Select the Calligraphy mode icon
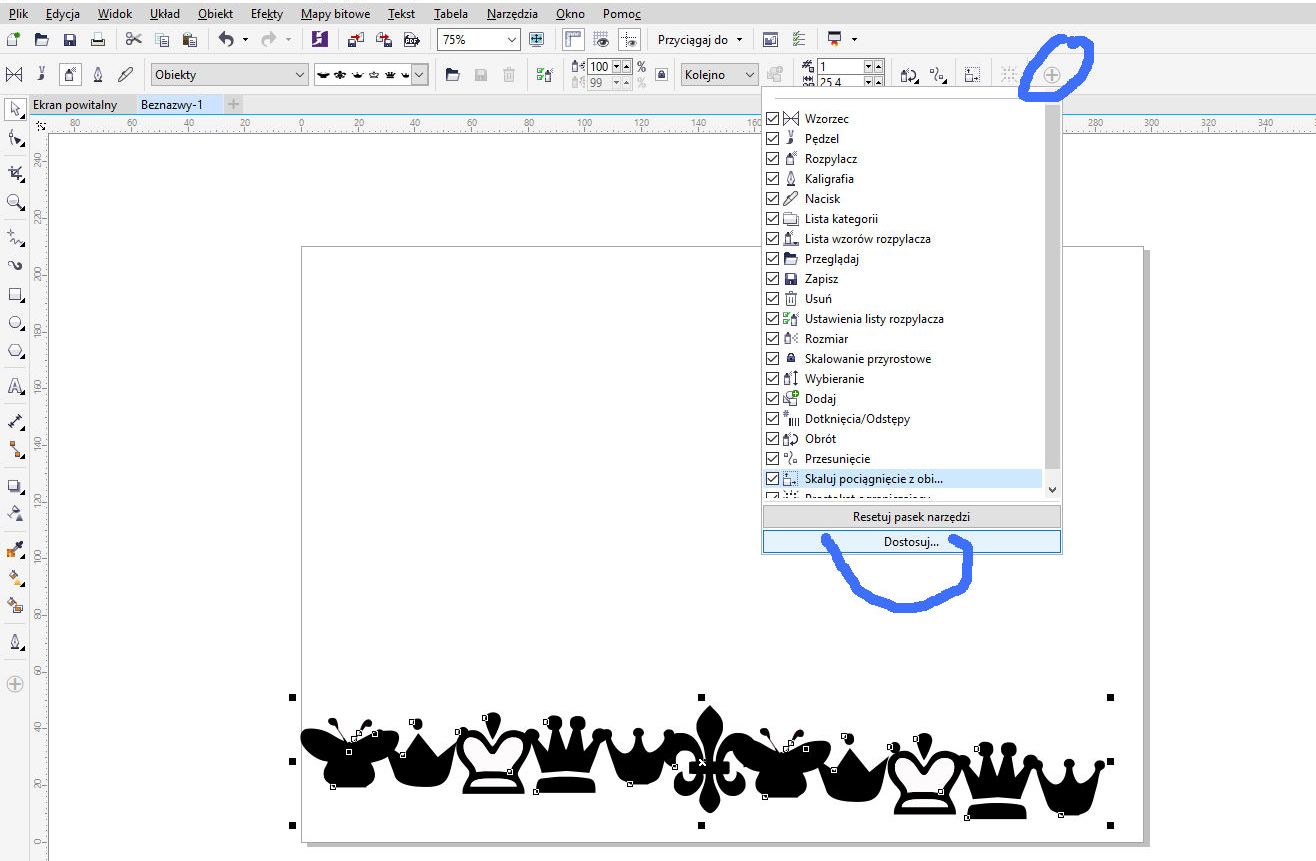The image size is (1316, 861). click(x=98, y=75)
